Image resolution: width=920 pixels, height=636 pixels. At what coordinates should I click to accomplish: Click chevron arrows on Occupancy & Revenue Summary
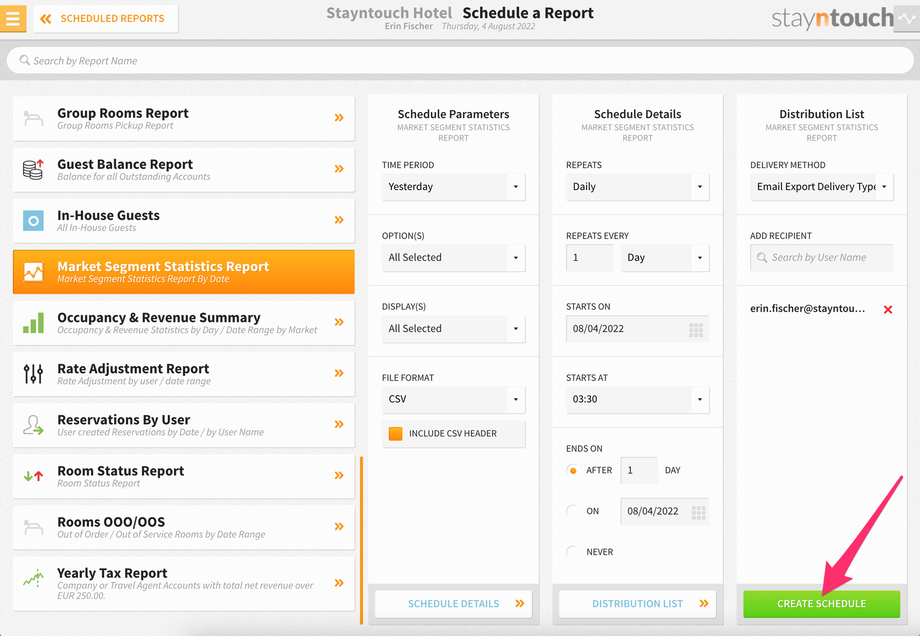pyautogui.click(x=339, y=322)
